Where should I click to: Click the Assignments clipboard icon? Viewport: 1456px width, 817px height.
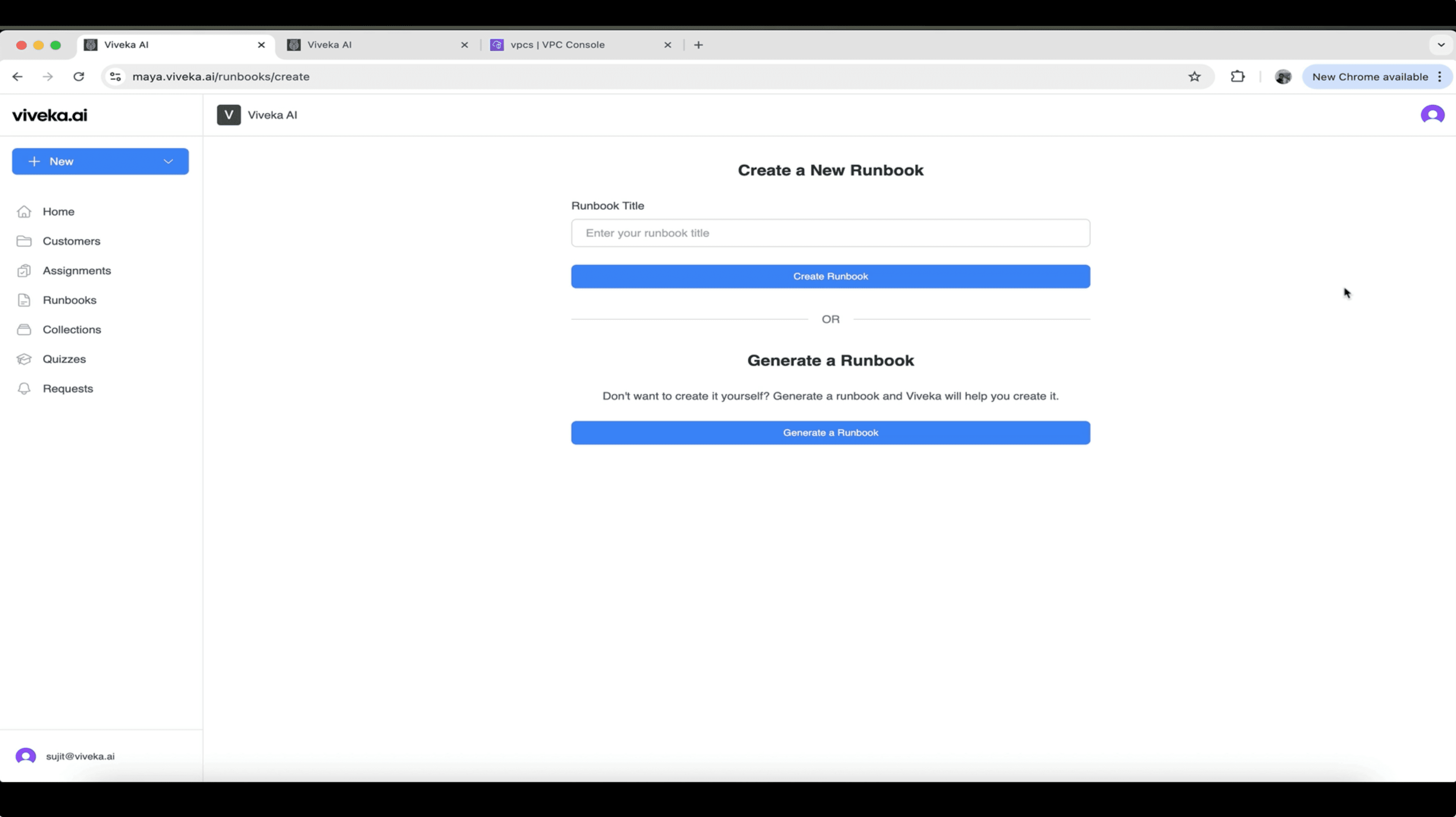click(x=24, y=271)
